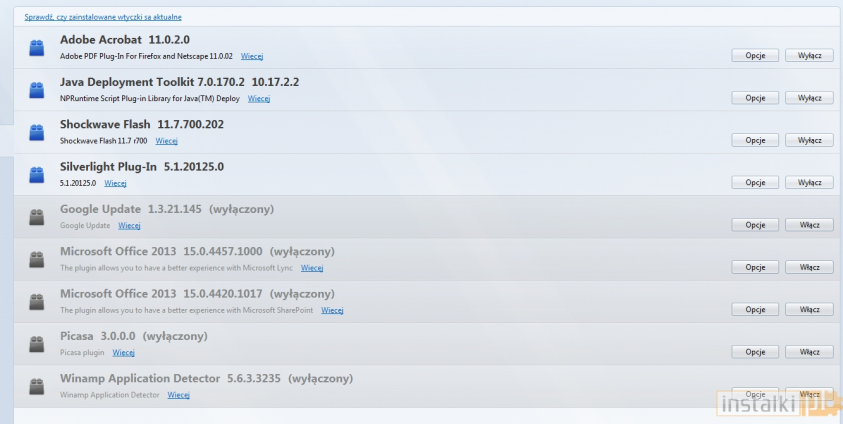This screenshot has height=424, width=843.
Task: Click the Microsoft Office 2013 15.0.4457.1000 icon
Action: click(37, 260)
